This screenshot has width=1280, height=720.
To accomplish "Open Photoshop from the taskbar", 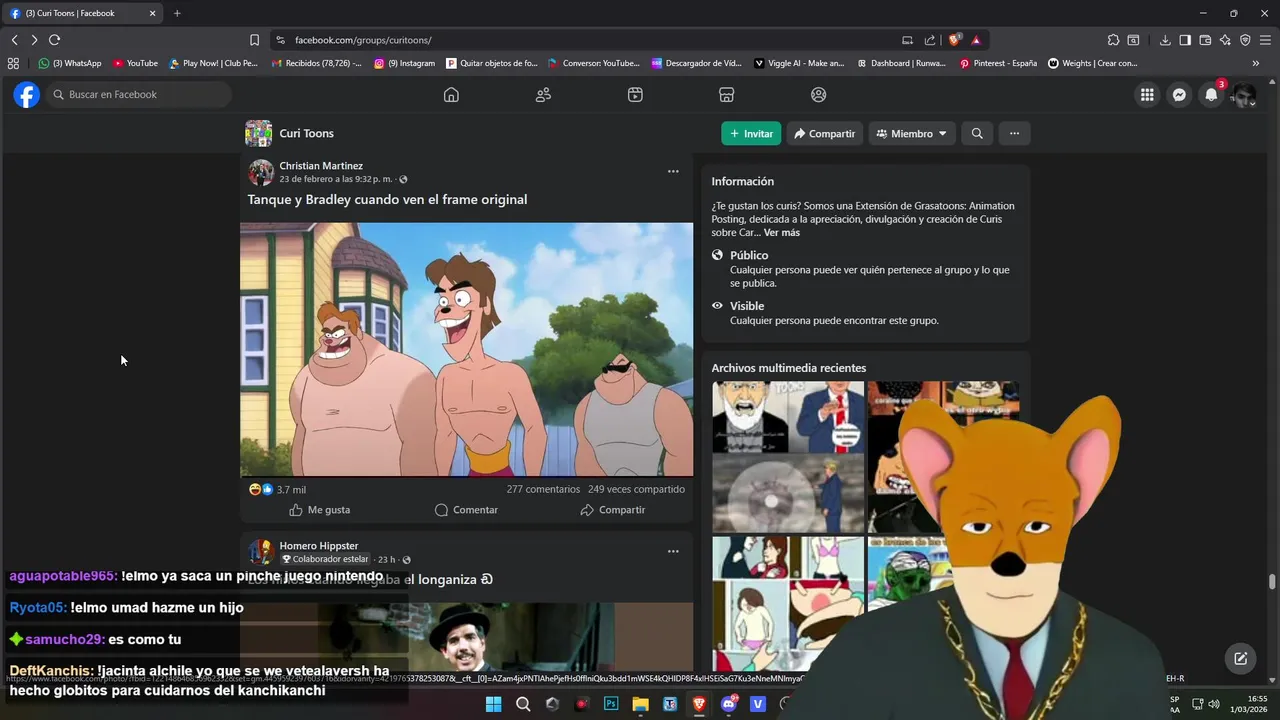I will click(611, 704).
